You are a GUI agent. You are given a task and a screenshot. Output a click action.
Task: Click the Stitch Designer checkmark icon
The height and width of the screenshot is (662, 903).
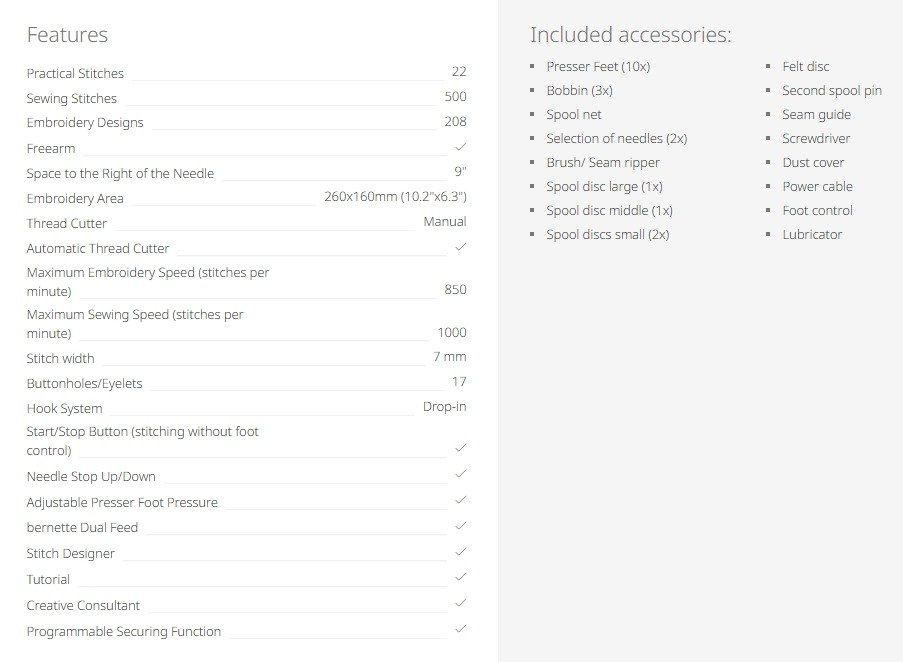point(460,551)
